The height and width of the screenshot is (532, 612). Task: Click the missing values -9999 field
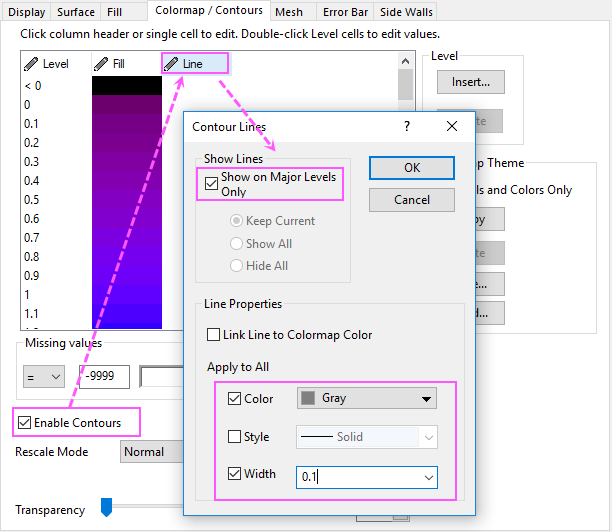tap(104, 377)
